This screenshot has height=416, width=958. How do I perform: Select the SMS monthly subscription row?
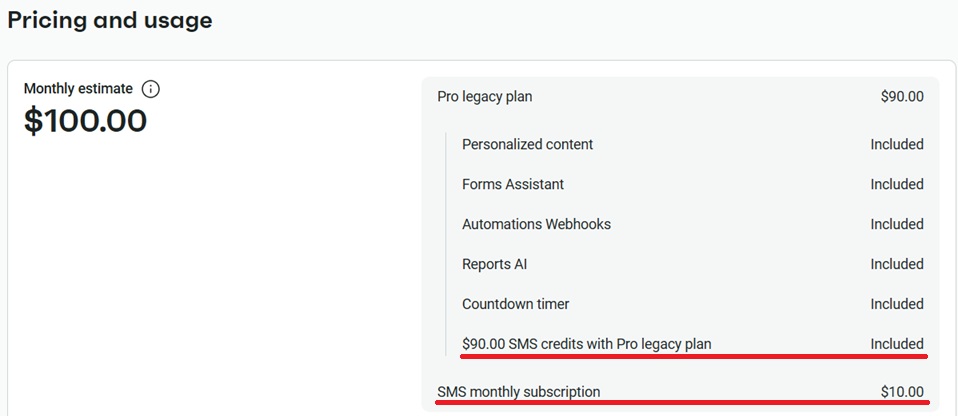click(680, 392)
